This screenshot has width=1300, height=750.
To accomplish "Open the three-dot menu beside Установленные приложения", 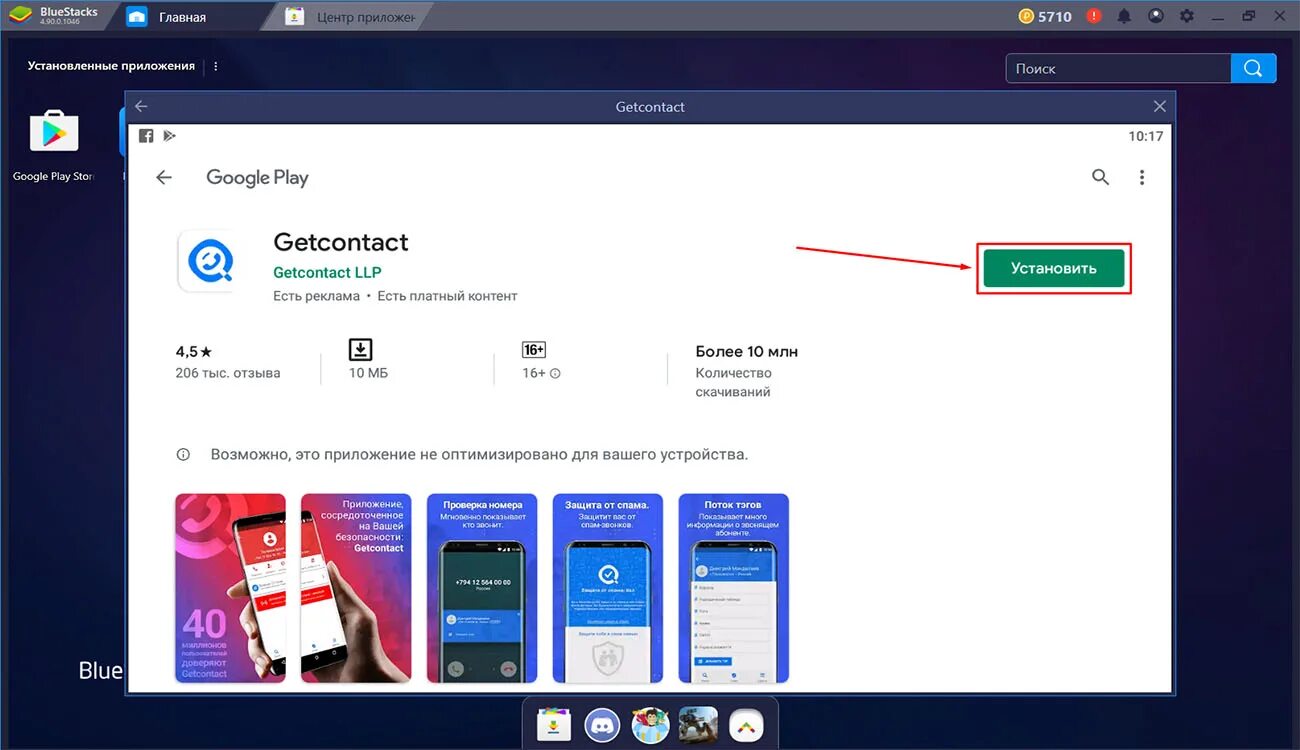I will point(216,66).
